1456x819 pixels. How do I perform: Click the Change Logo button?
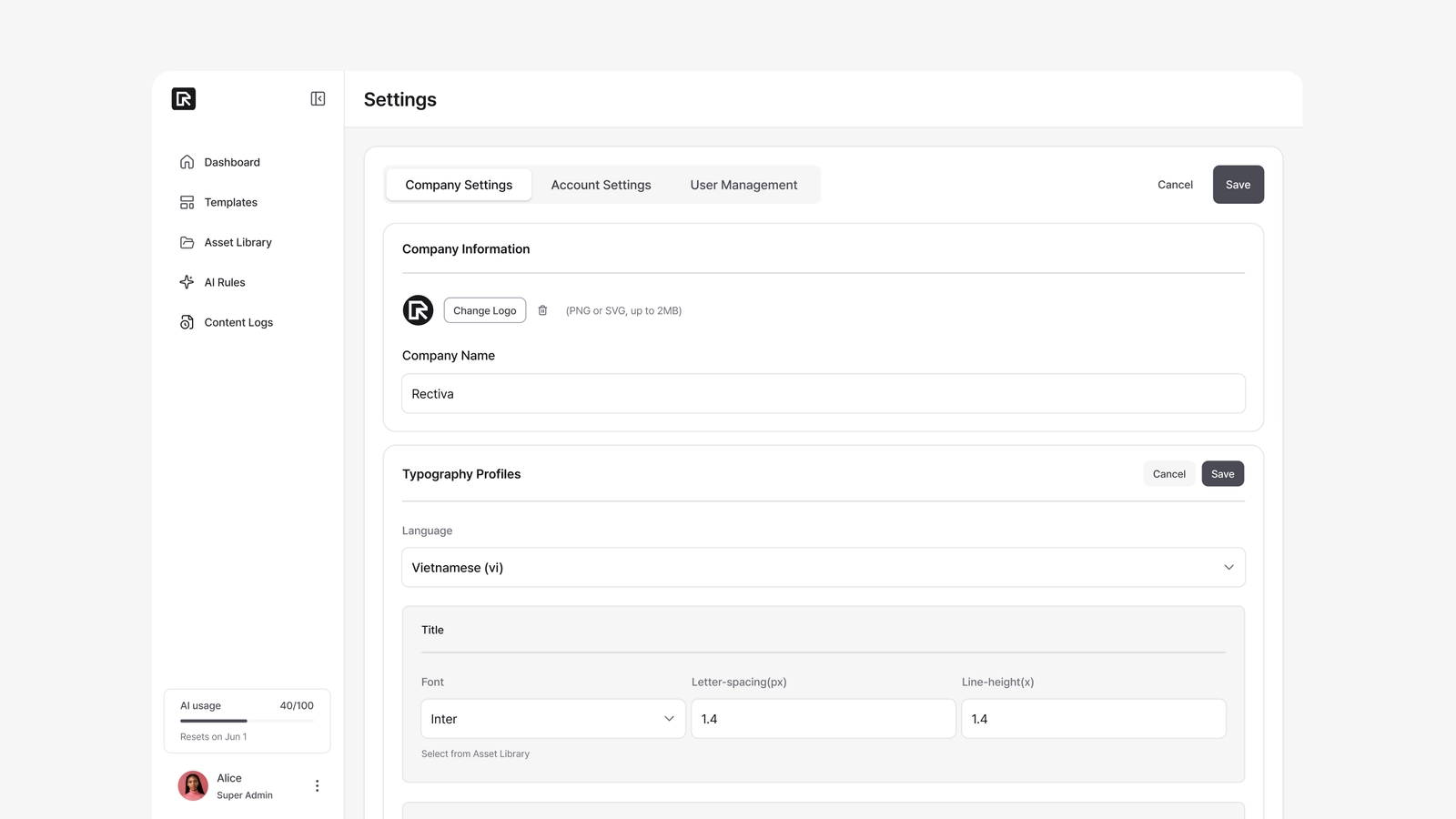pyautogui.click(x=485, y=310)
